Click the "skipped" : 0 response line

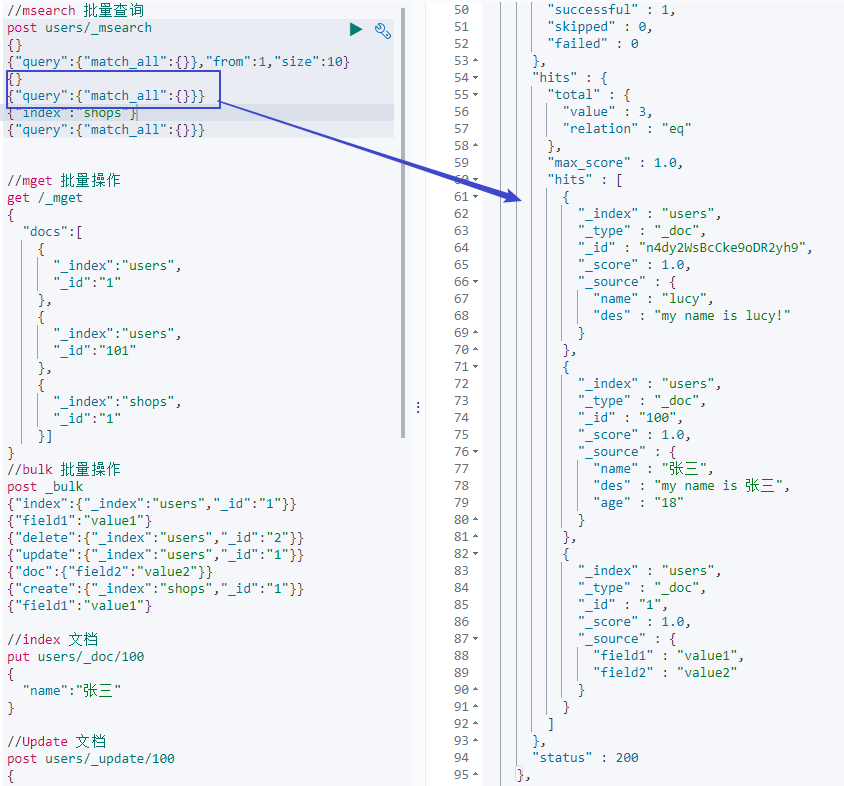pos(600,27)
